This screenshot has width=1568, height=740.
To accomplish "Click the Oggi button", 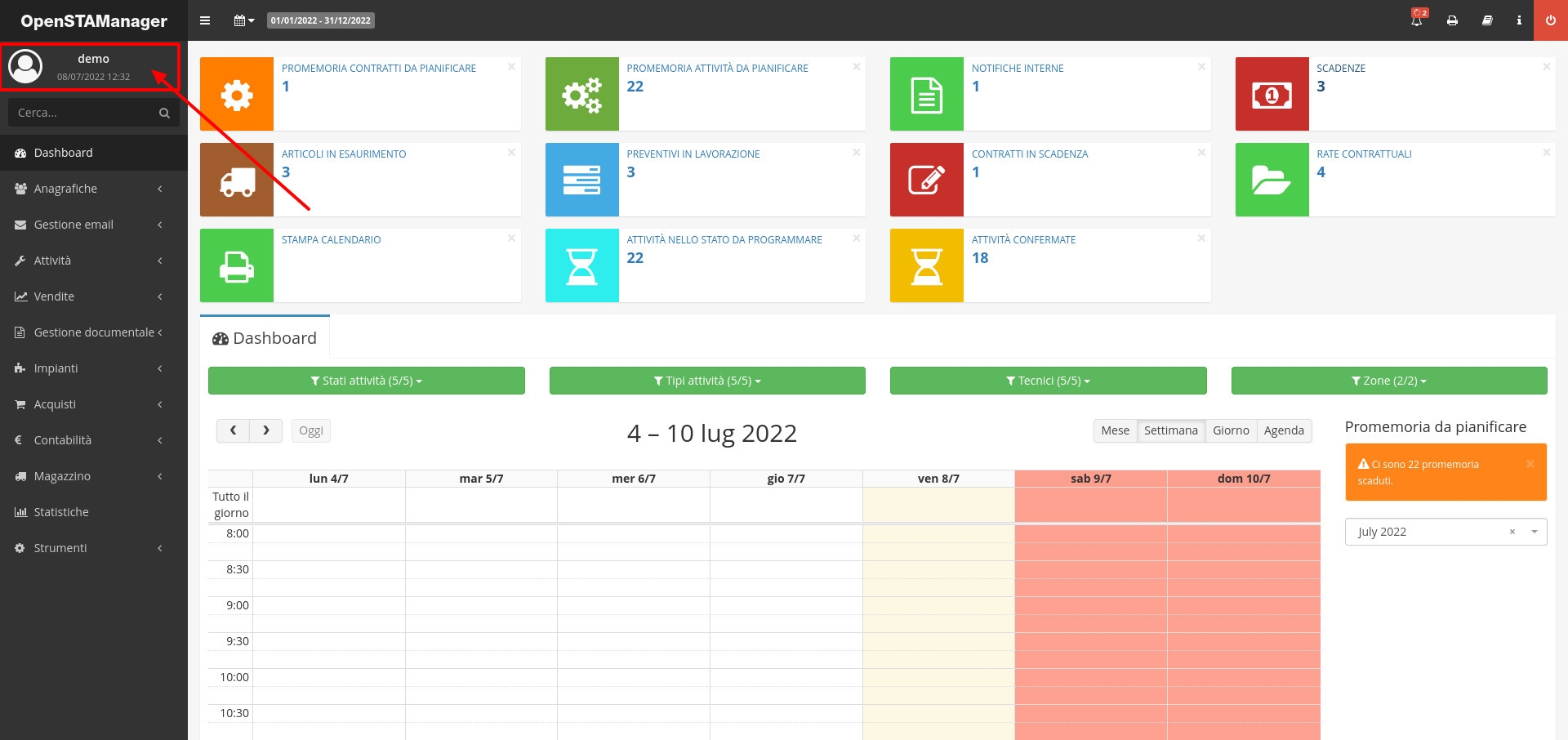I will point(311,430).
